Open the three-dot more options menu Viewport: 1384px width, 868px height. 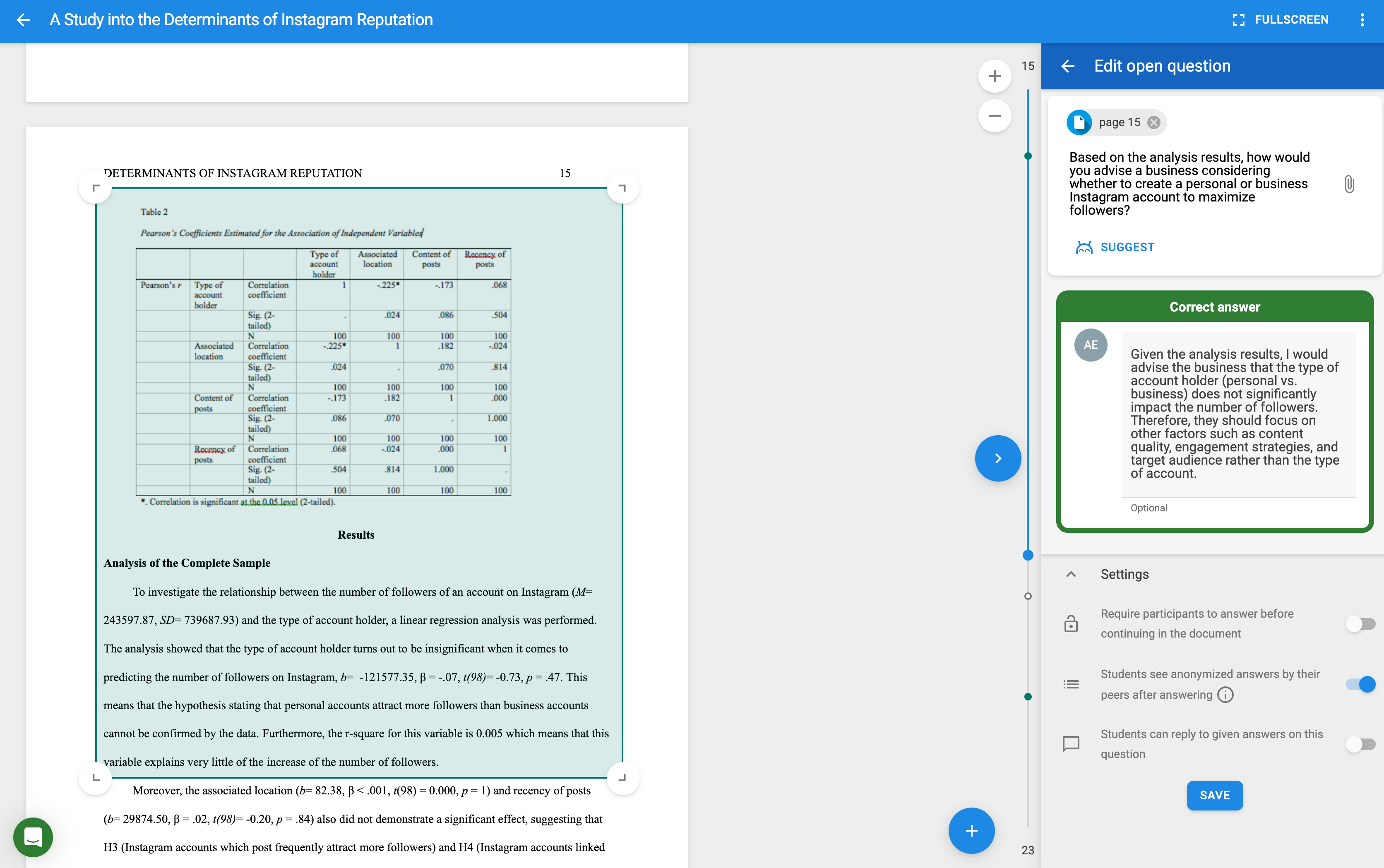pos(1362,20)
